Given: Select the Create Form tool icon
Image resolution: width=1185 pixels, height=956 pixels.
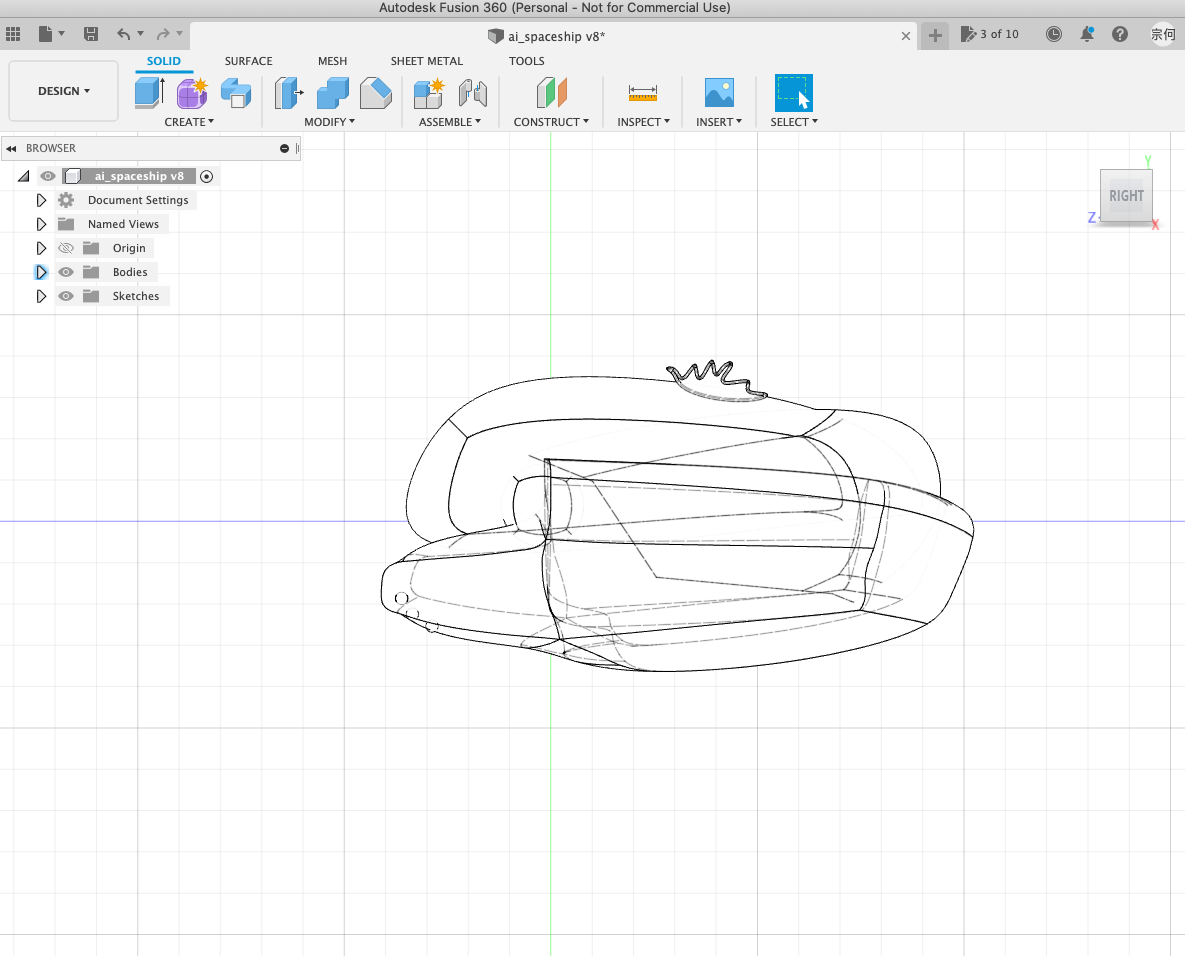Looking at the screenshot, I should coord(192,93).
